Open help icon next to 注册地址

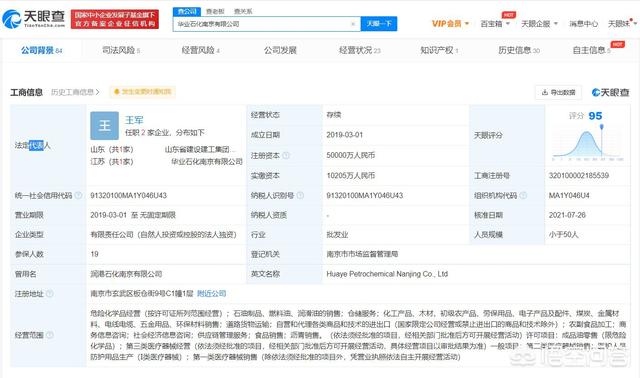[49, 294]
